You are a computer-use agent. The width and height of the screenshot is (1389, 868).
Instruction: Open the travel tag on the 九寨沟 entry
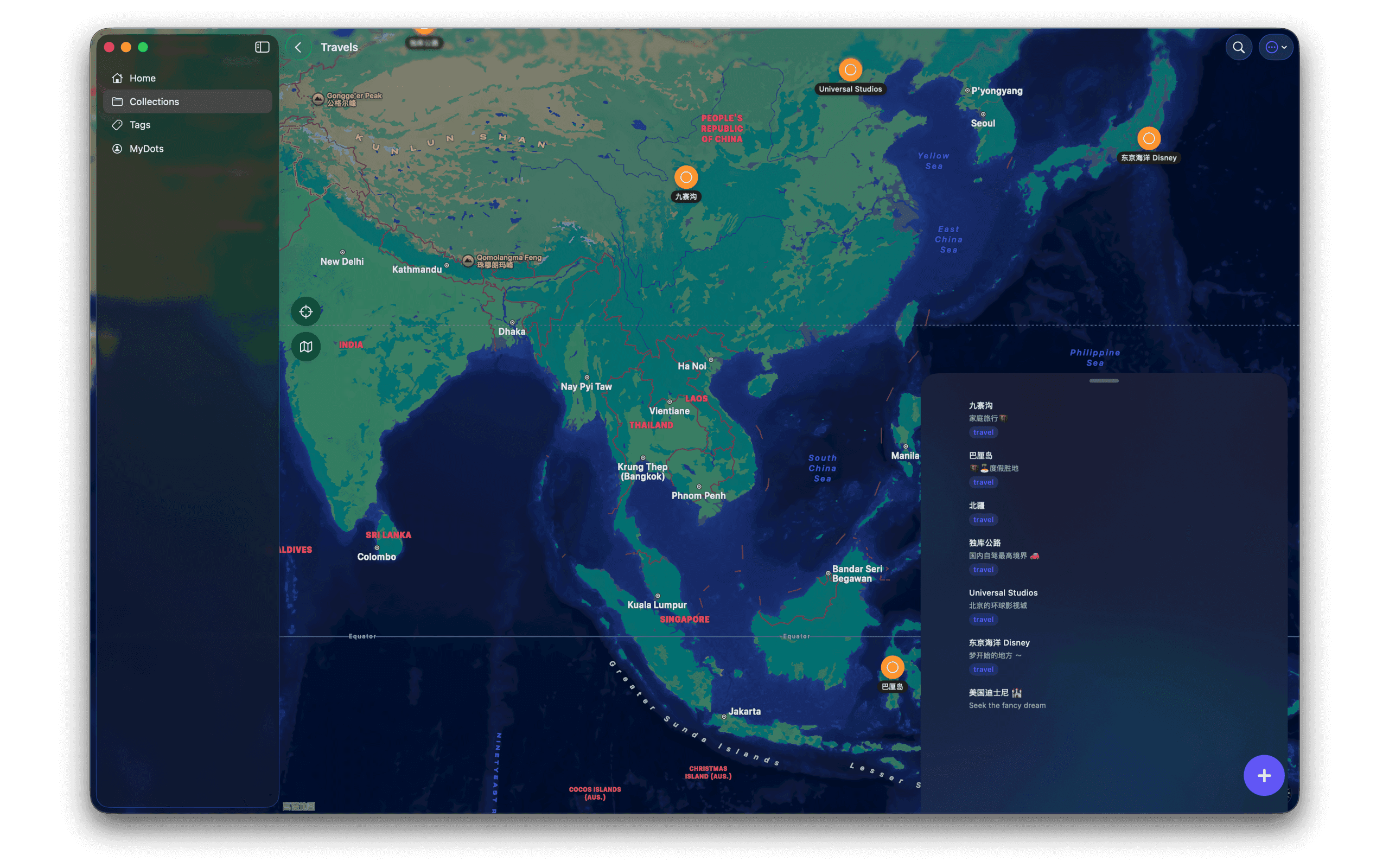[983, 432]
